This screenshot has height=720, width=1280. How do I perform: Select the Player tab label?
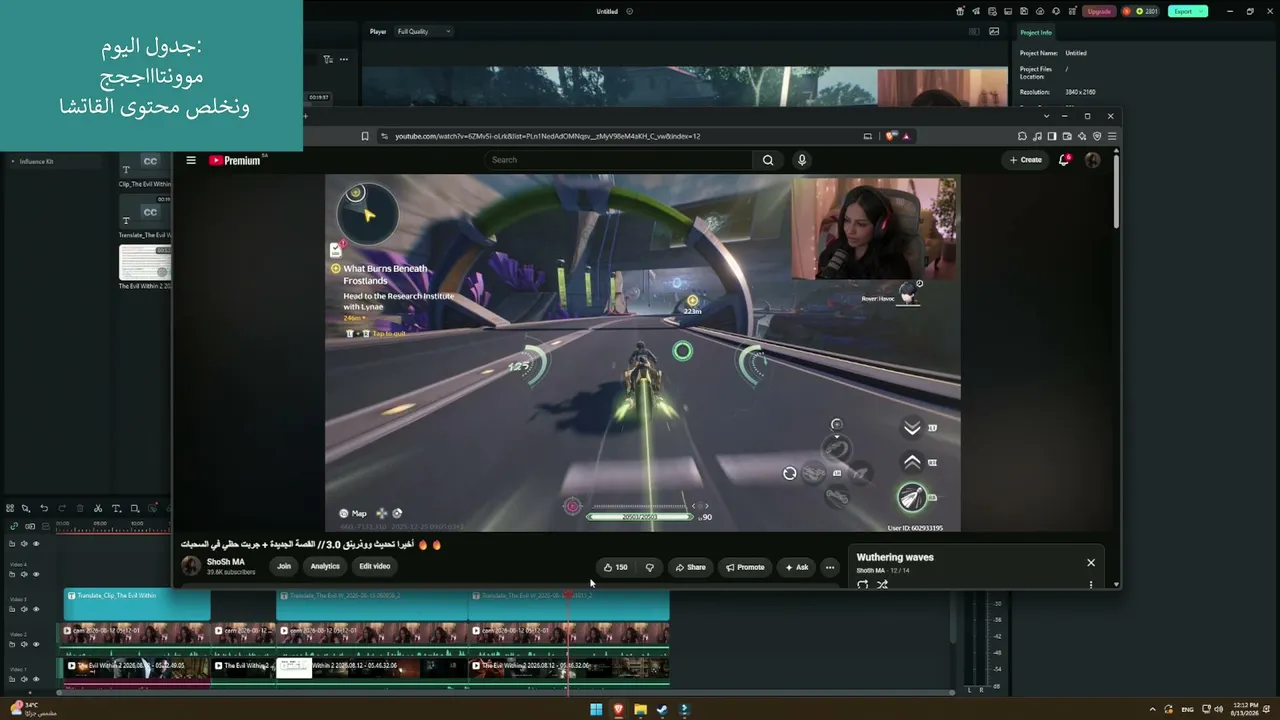[378, 31]
